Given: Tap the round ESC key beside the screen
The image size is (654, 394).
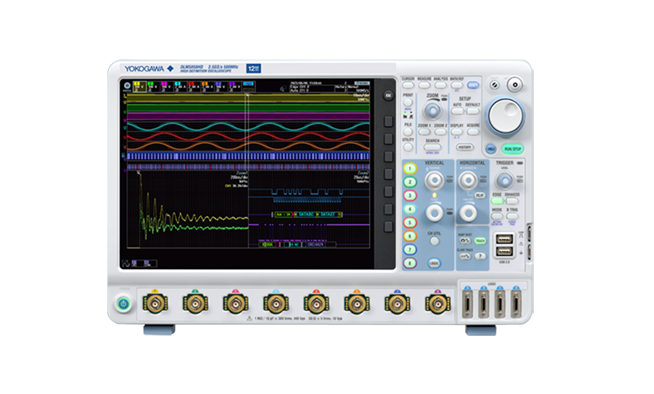Looking at the screenshot, I should click(x=388, y=95).
